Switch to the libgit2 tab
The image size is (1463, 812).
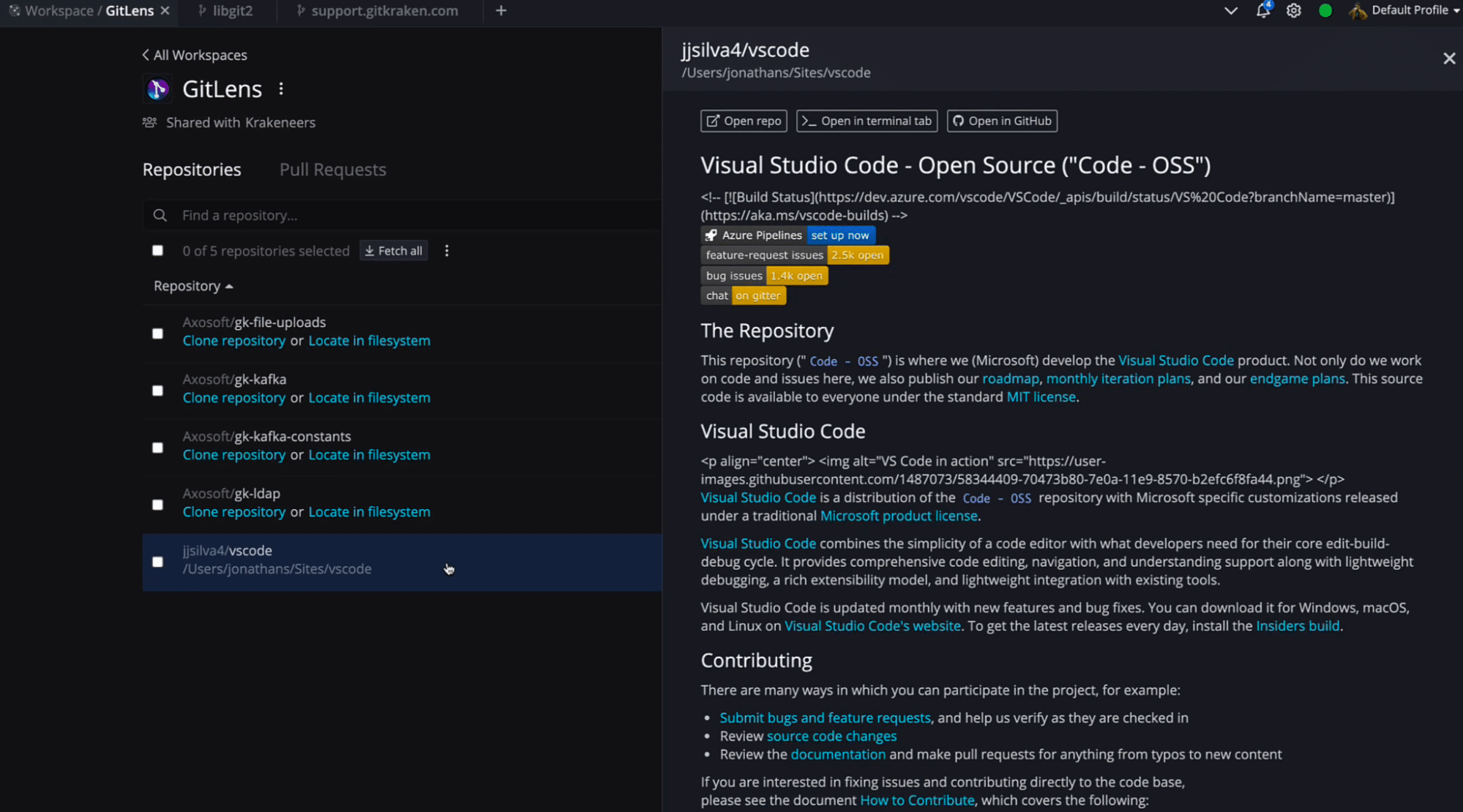(225, 11)
